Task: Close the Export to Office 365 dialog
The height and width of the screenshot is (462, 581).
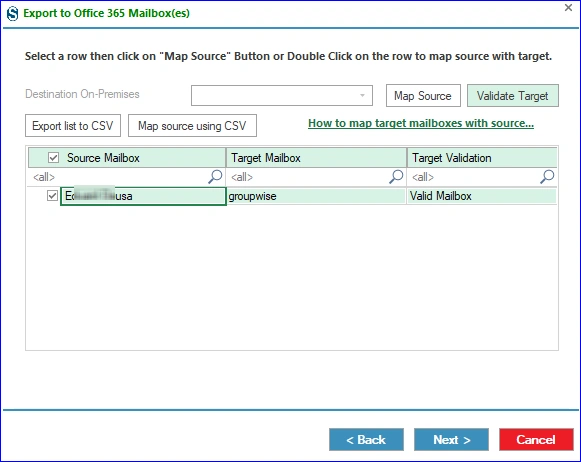Action: [x=568, y=7]
